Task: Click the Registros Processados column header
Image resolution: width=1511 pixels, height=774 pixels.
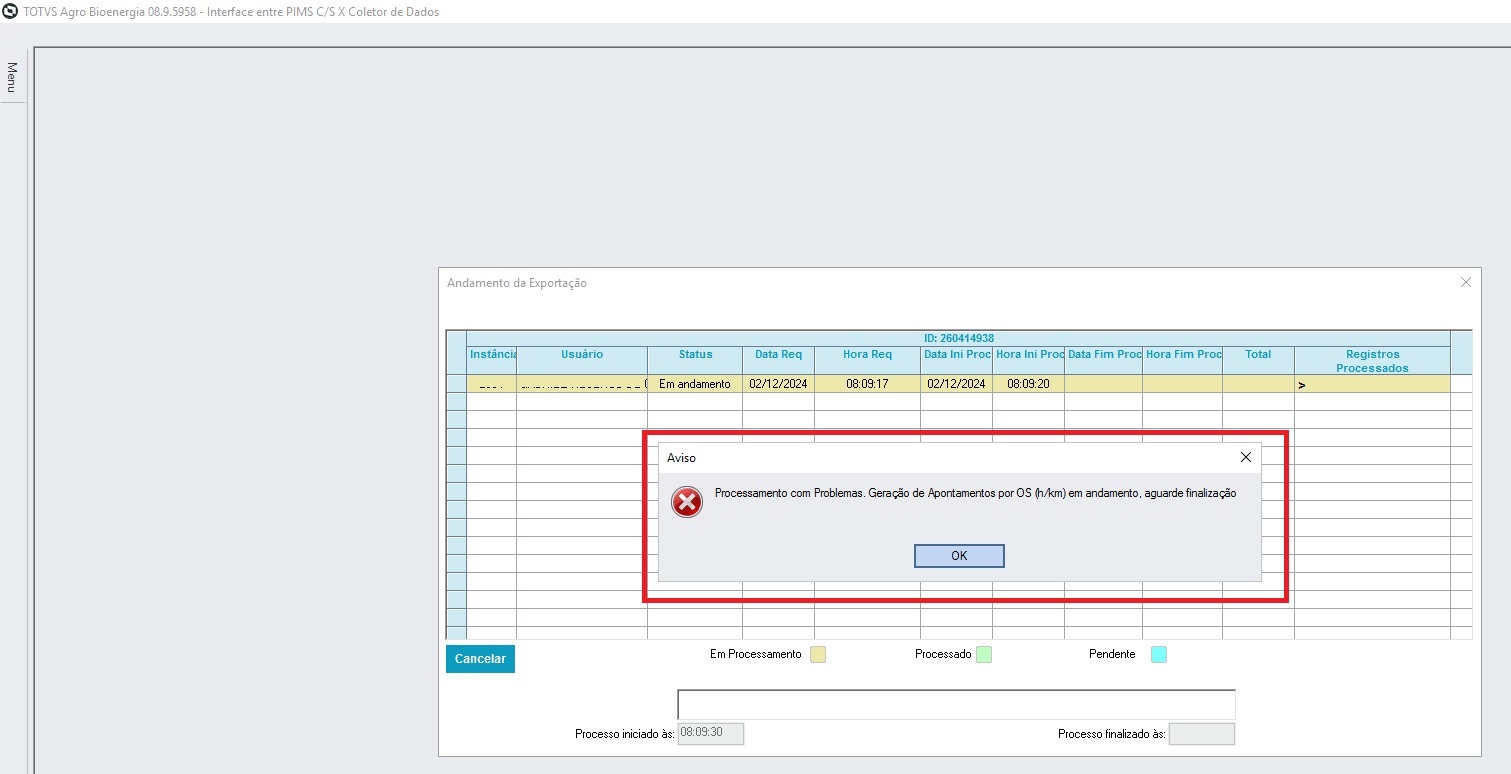Action: point(1372,361)
